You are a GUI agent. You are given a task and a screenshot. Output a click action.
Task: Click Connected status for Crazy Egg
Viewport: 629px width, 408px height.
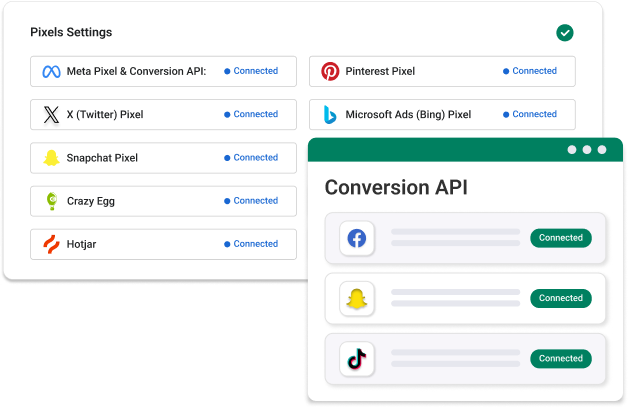251,201
